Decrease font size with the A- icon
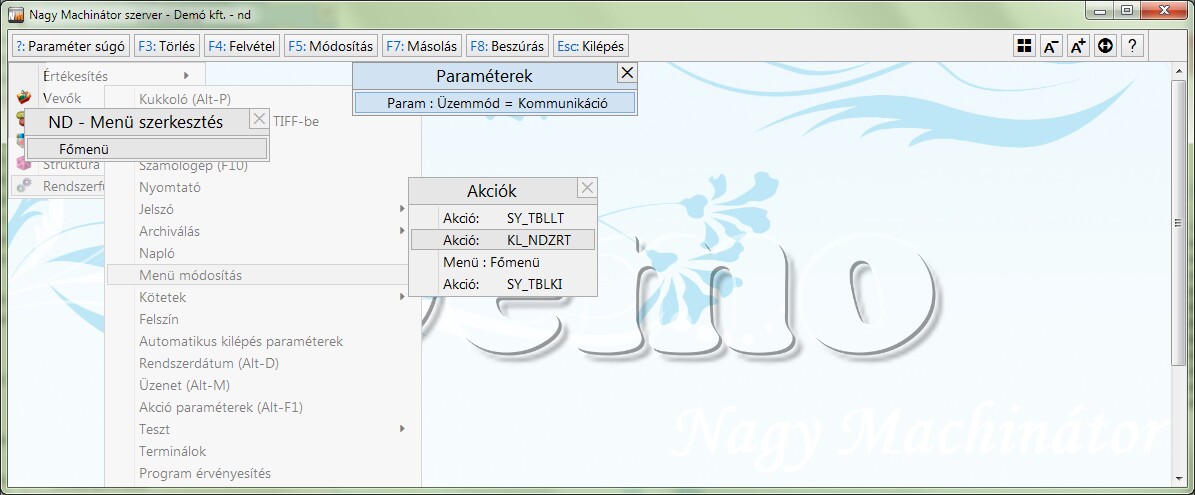The image size is (1195, 495). (1051, 46)
